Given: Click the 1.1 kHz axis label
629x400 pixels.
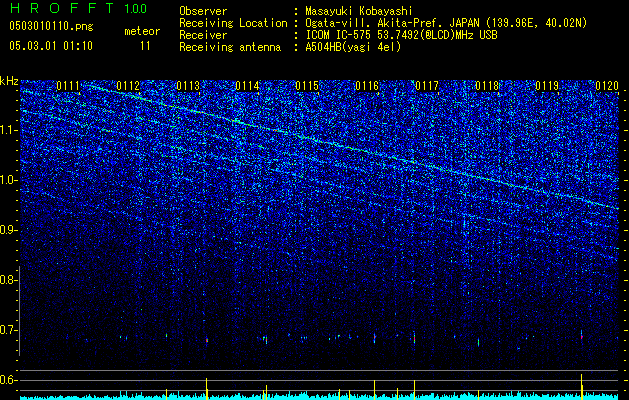Looking at the screenshot, I should 9,130.
